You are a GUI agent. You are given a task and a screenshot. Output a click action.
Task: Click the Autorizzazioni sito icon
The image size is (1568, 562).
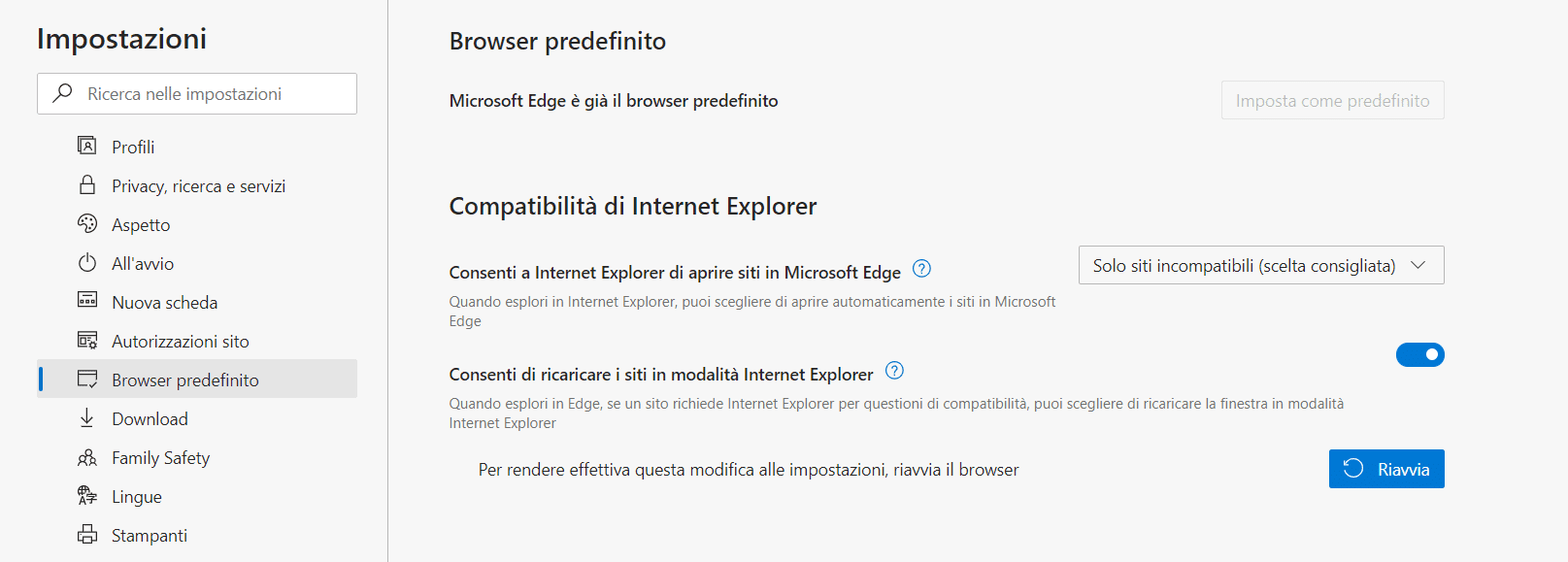coord(87,341)
